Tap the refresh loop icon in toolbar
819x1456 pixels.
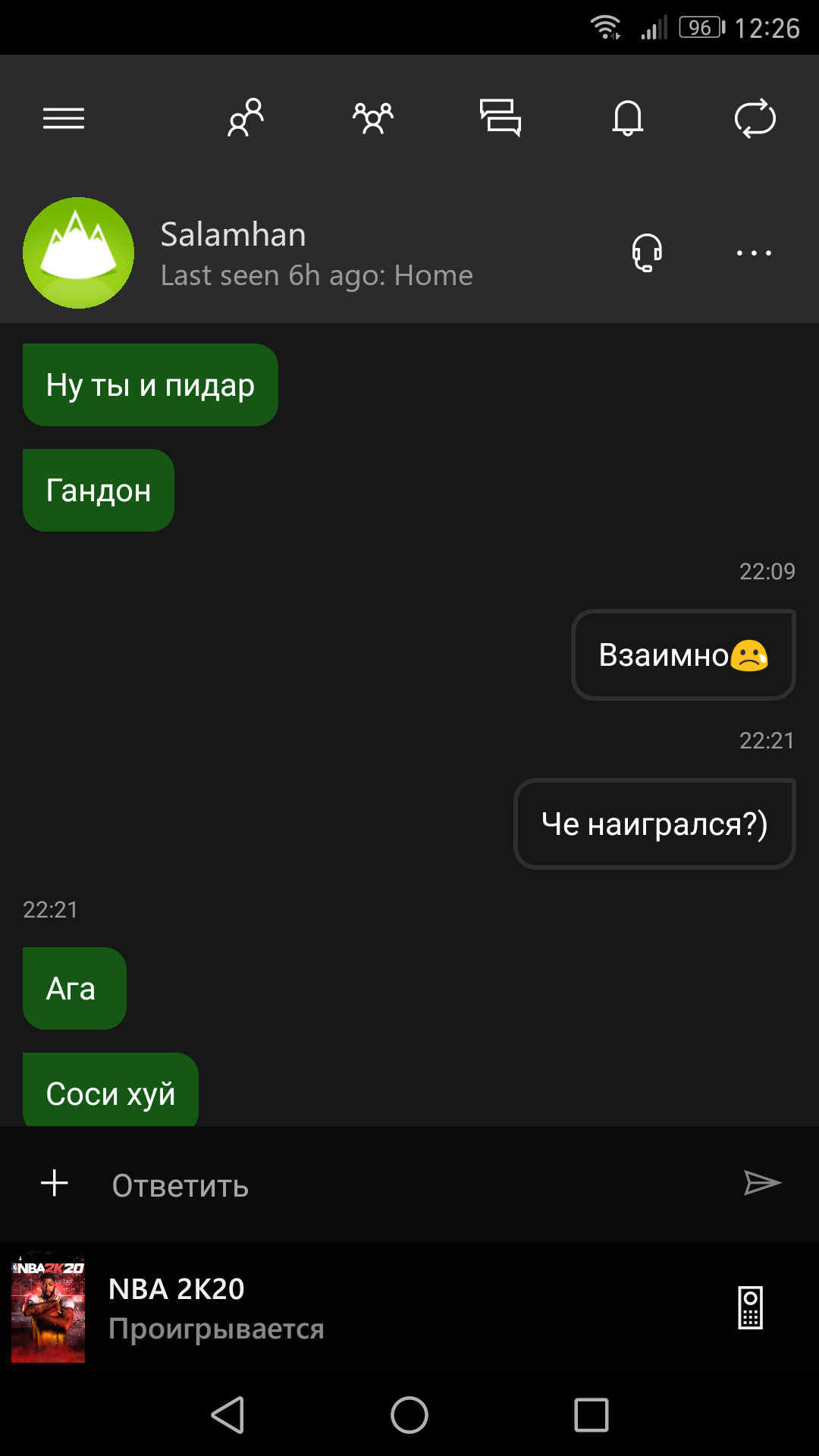point(755,118)
